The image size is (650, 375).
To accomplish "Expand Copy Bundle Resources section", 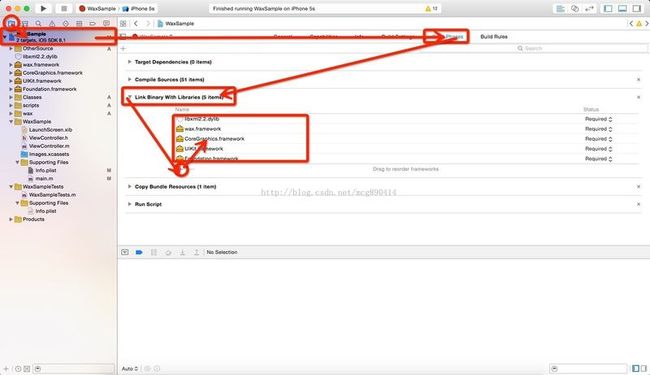I will [x=129, y=186].
